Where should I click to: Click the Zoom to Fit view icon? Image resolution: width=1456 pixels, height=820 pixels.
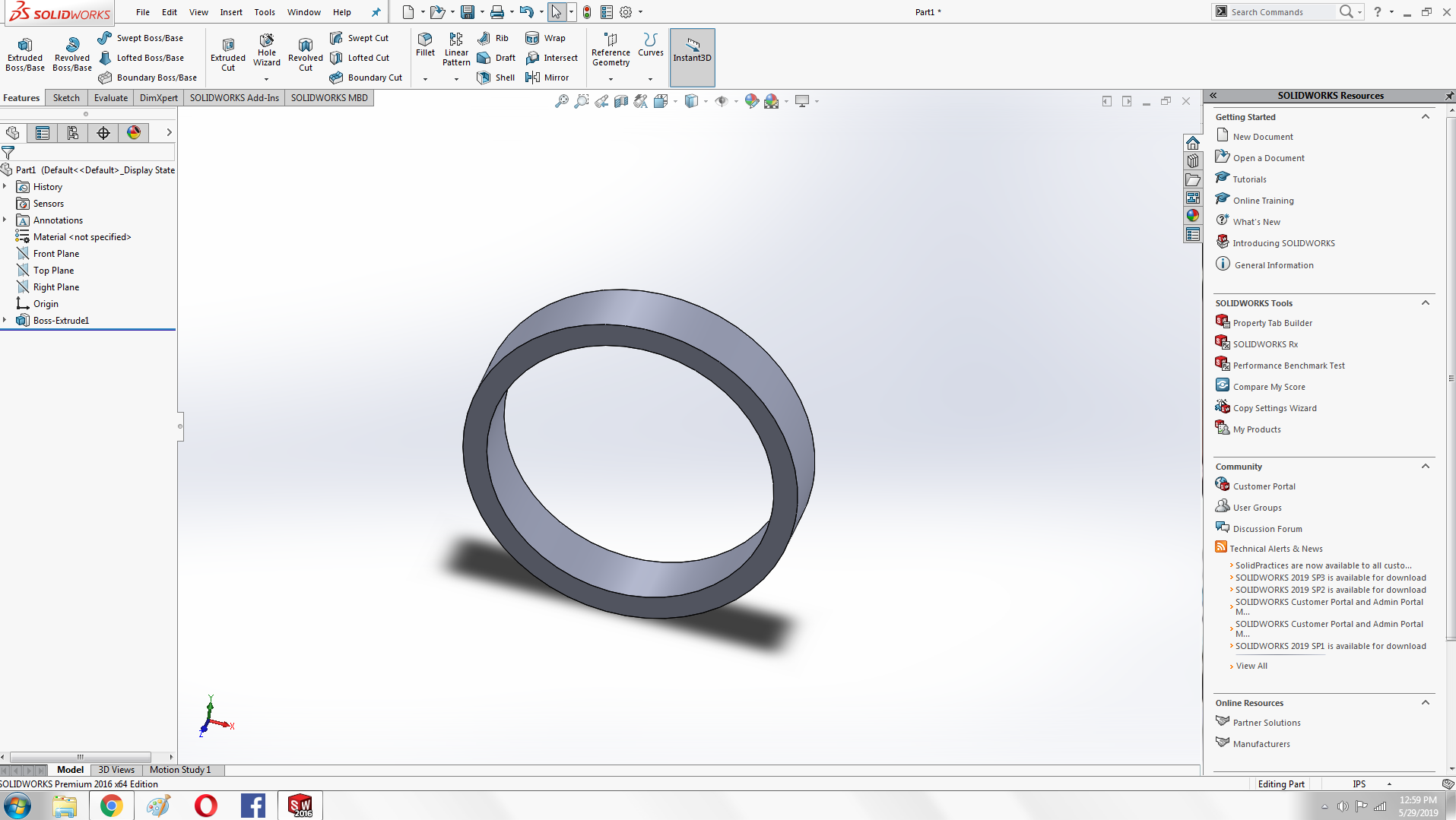point(561,101)
